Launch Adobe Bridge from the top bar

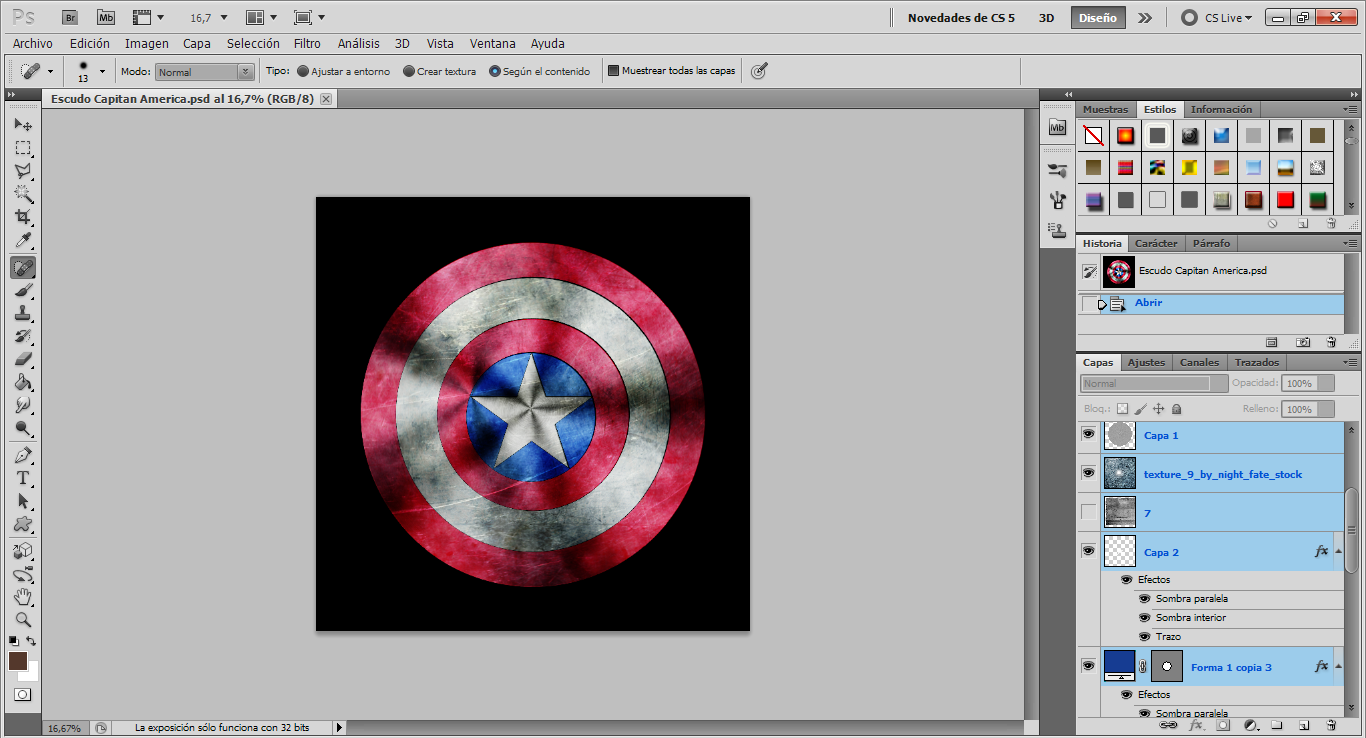tap(69, 17)
